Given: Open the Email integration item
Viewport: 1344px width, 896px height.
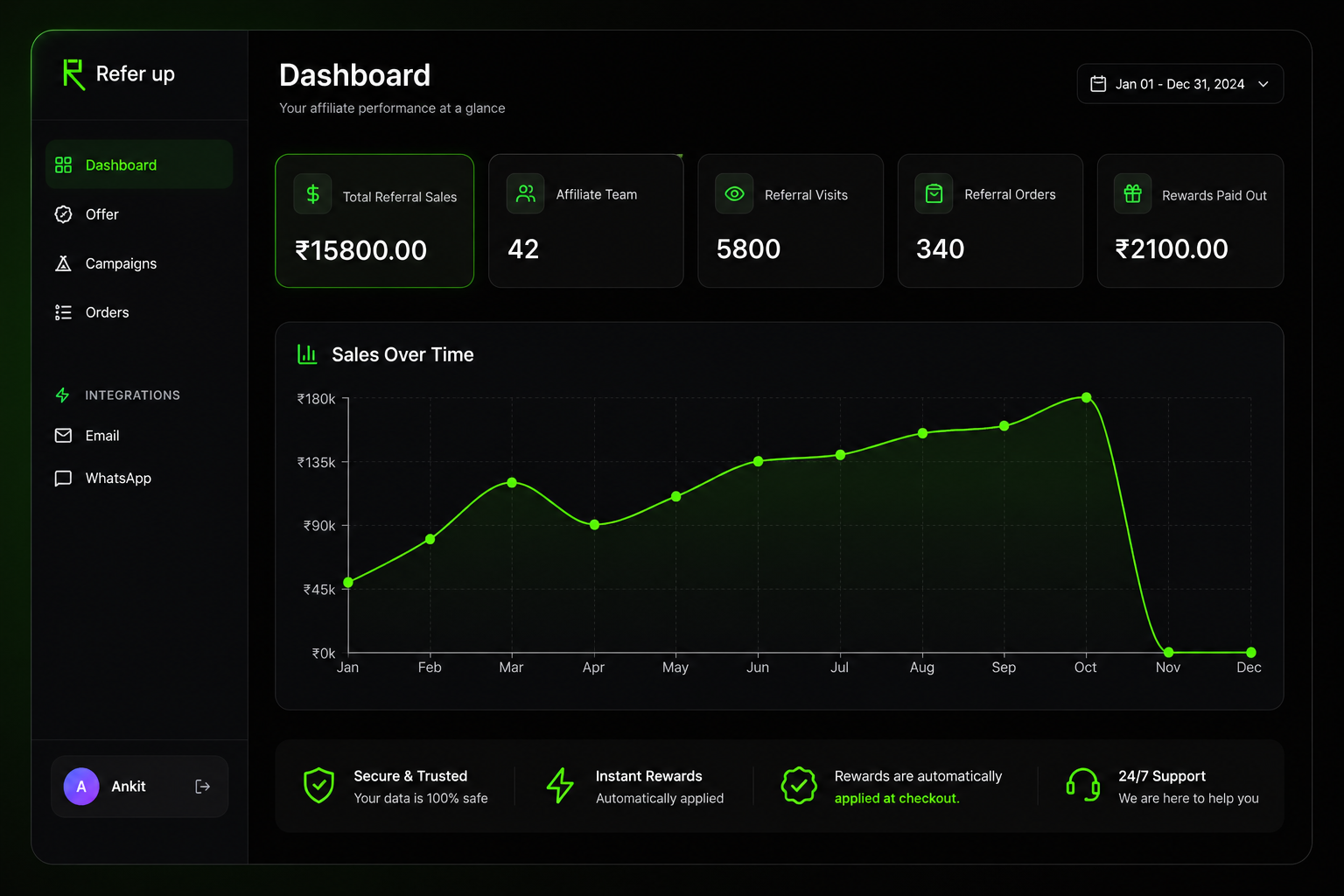Looking at the screenshot, I should coord(139,436).
